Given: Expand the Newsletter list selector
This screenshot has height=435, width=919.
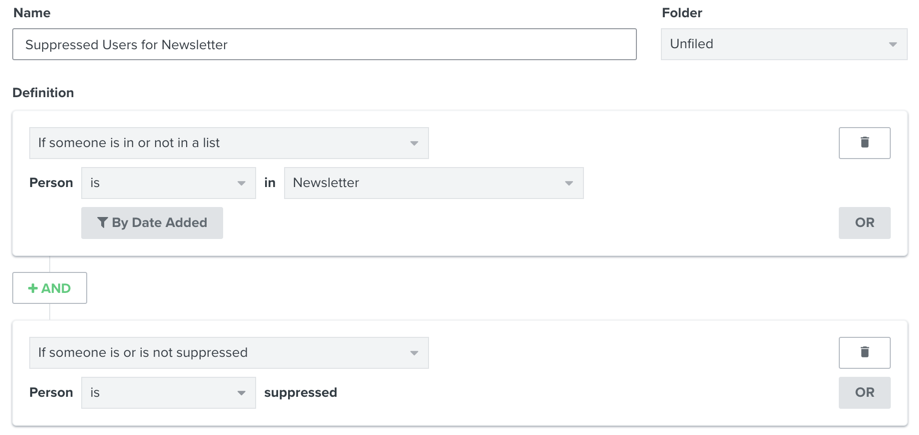Looking at the screenshot, I should tap(433, 183).
